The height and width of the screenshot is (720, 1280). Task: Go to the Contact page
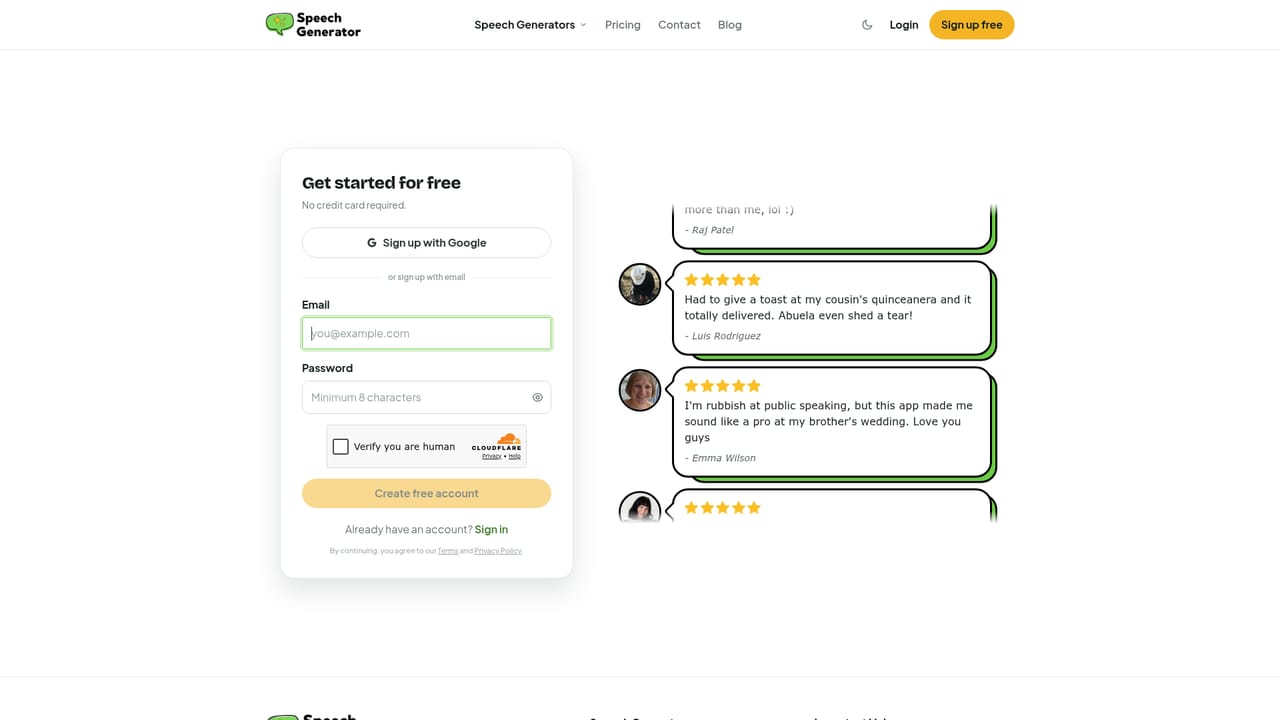[679, 25]
